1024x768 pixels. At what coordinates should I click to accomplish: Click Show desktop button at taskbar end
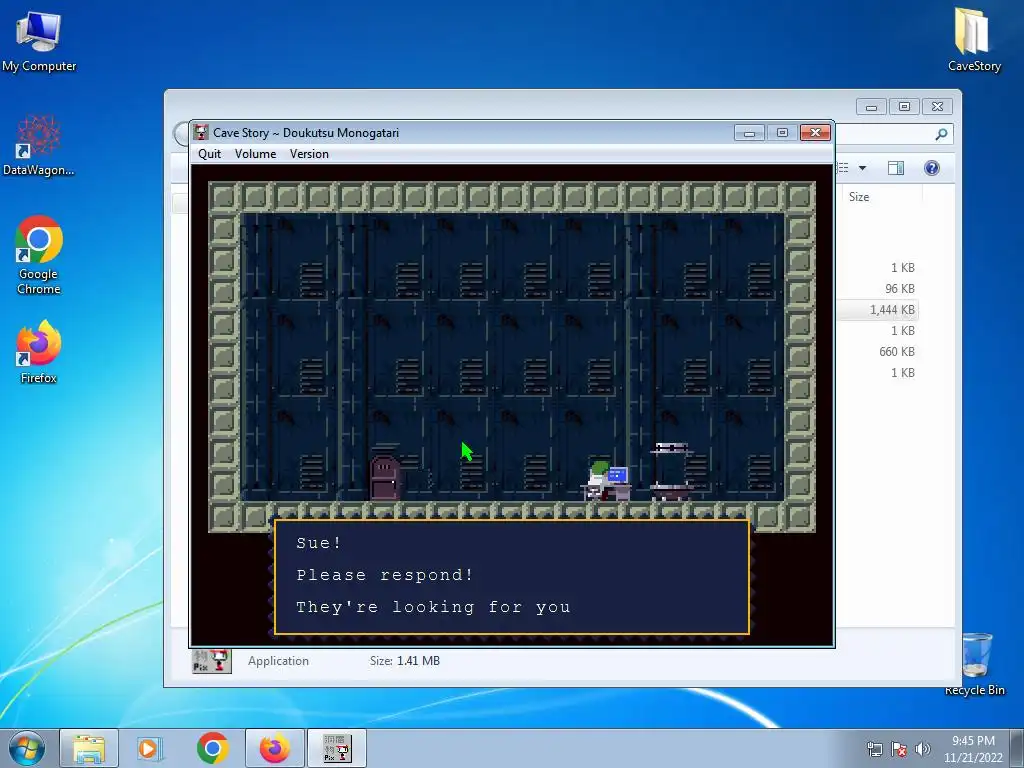1017,749
